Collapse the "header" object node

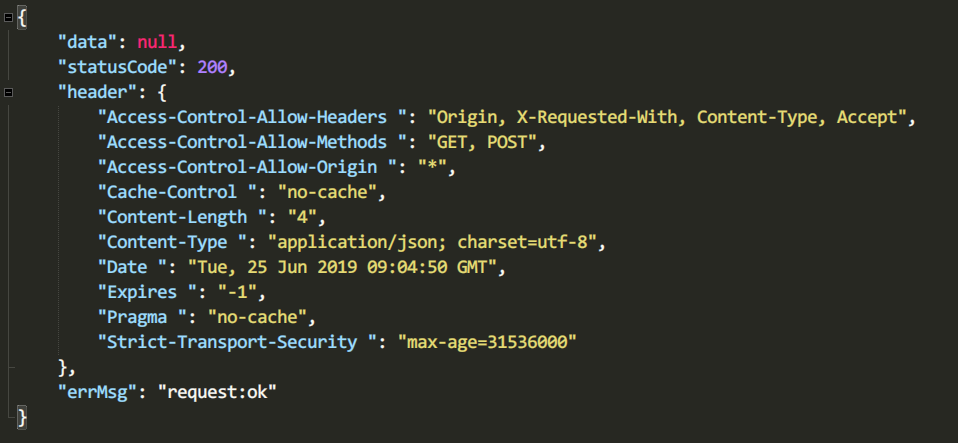pyautogui.click(x=9, y=92)
